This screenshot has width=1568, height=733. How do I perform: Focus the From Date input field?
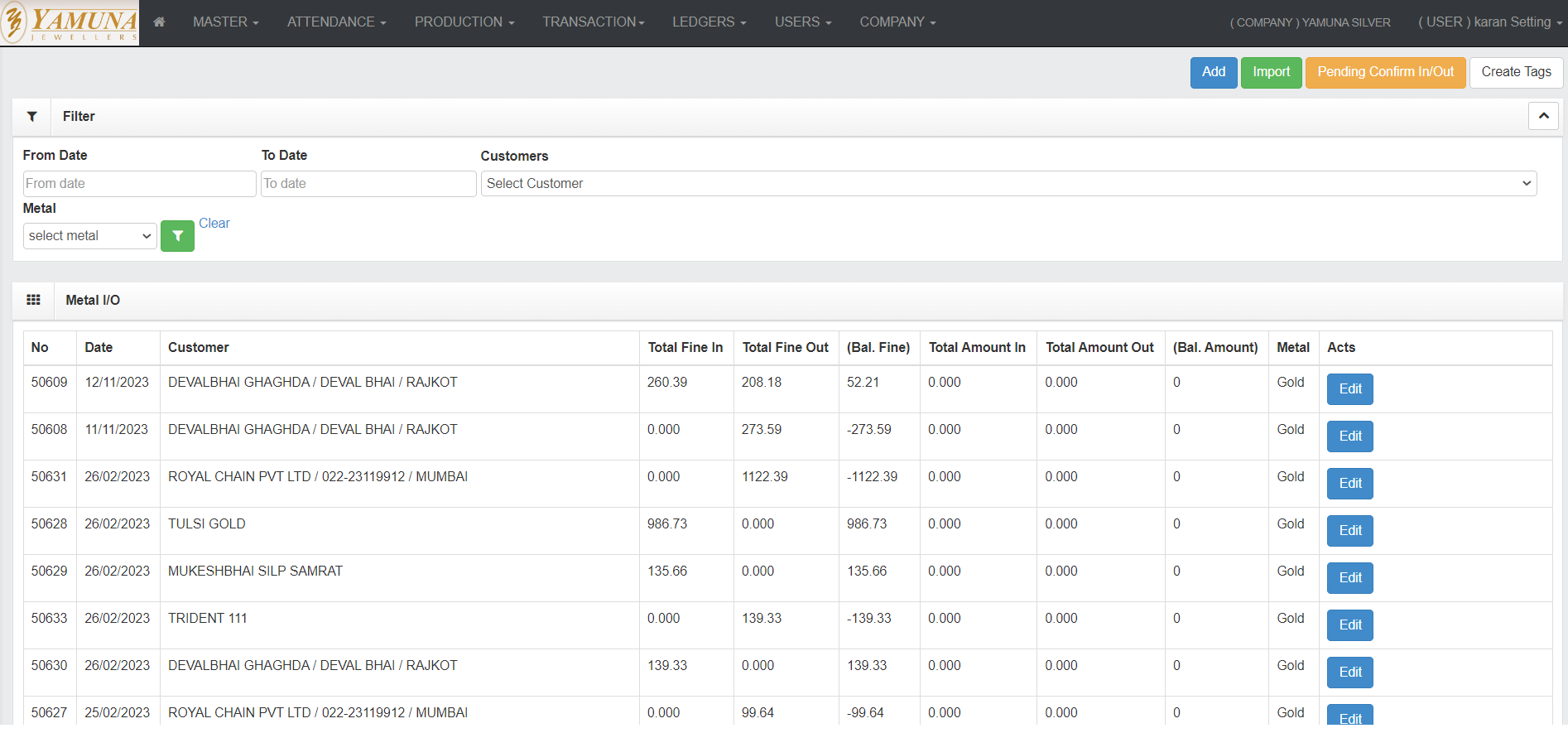tap(139, 184)
